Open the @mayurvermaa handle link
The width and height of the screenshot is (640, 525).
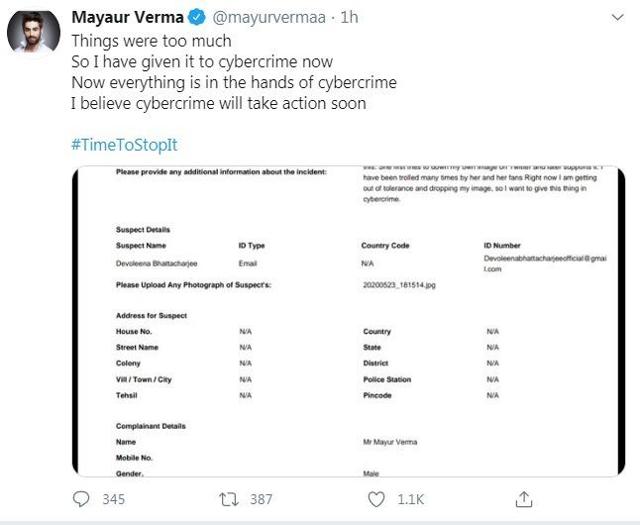pos(269,18)
